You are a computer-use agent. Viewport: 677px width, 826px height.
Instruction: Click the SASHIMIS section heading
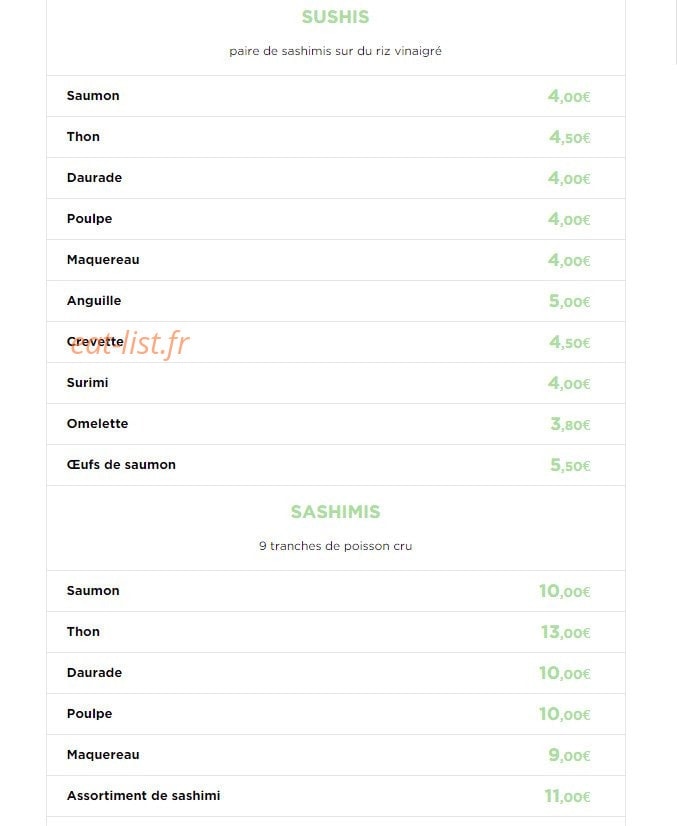(x=335, y=512)
